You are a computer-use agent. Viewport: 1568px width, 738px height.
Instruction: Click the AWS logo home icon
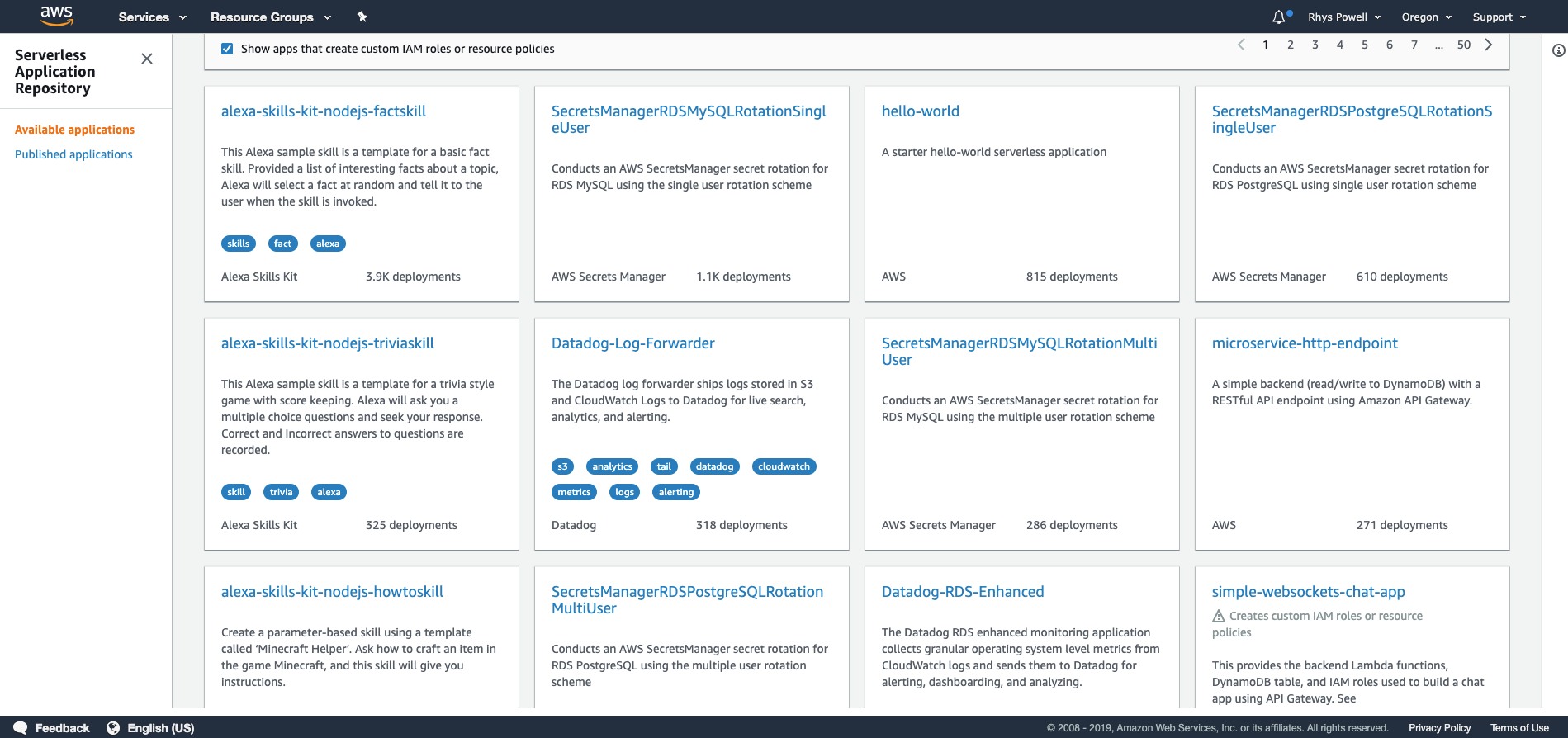56,16
